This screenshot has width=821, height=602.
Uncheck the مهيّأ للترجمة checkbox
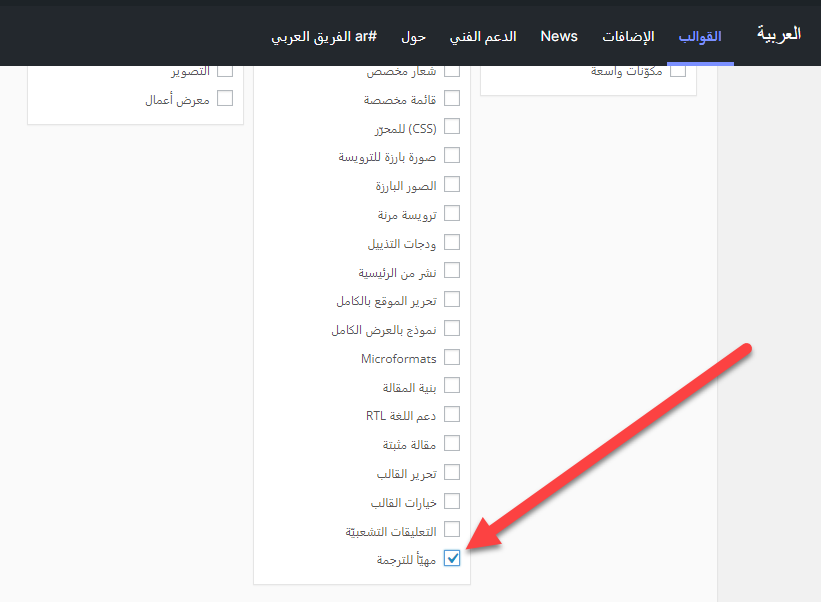pyautogui.click(x=452, y=559)
